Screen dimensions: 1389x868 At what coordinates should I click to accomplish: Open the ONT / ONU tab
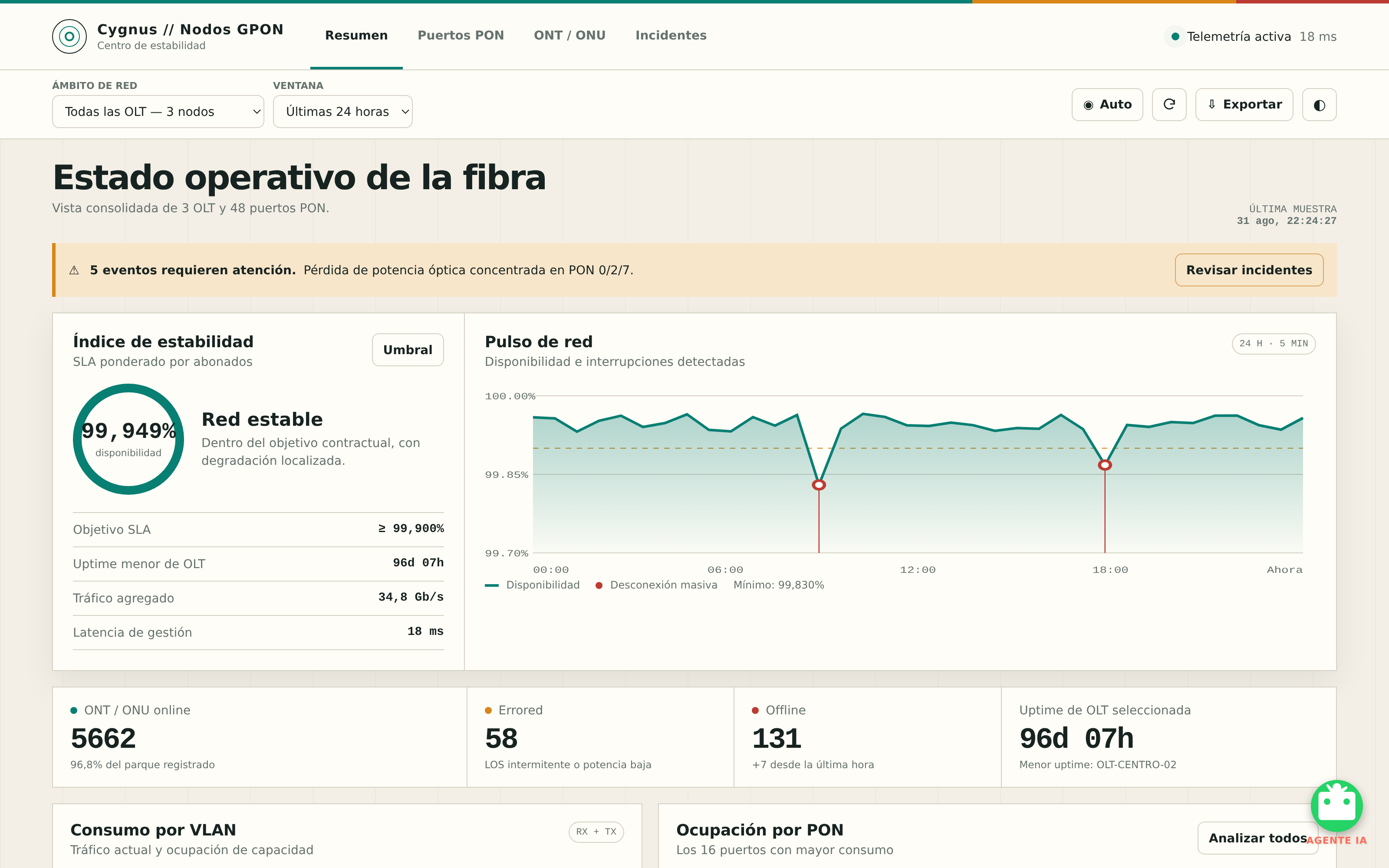(569, 36)
